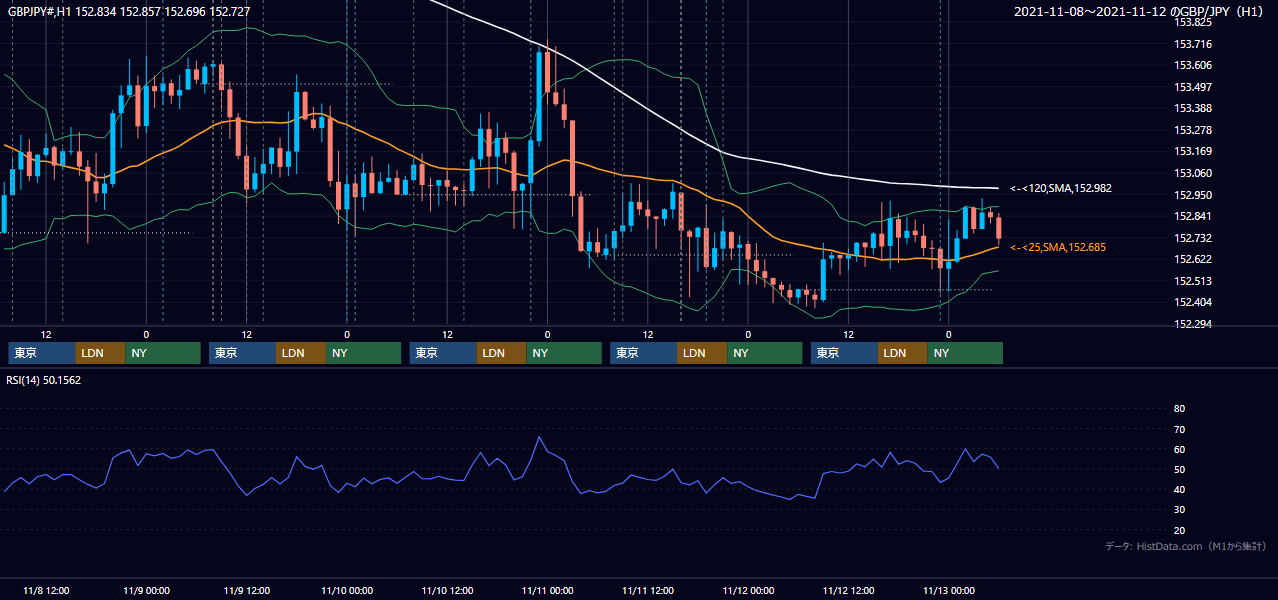This screenshot has height=600, width=1278.
Task: Click price axis value 153.388
Action: point(1192,108)
